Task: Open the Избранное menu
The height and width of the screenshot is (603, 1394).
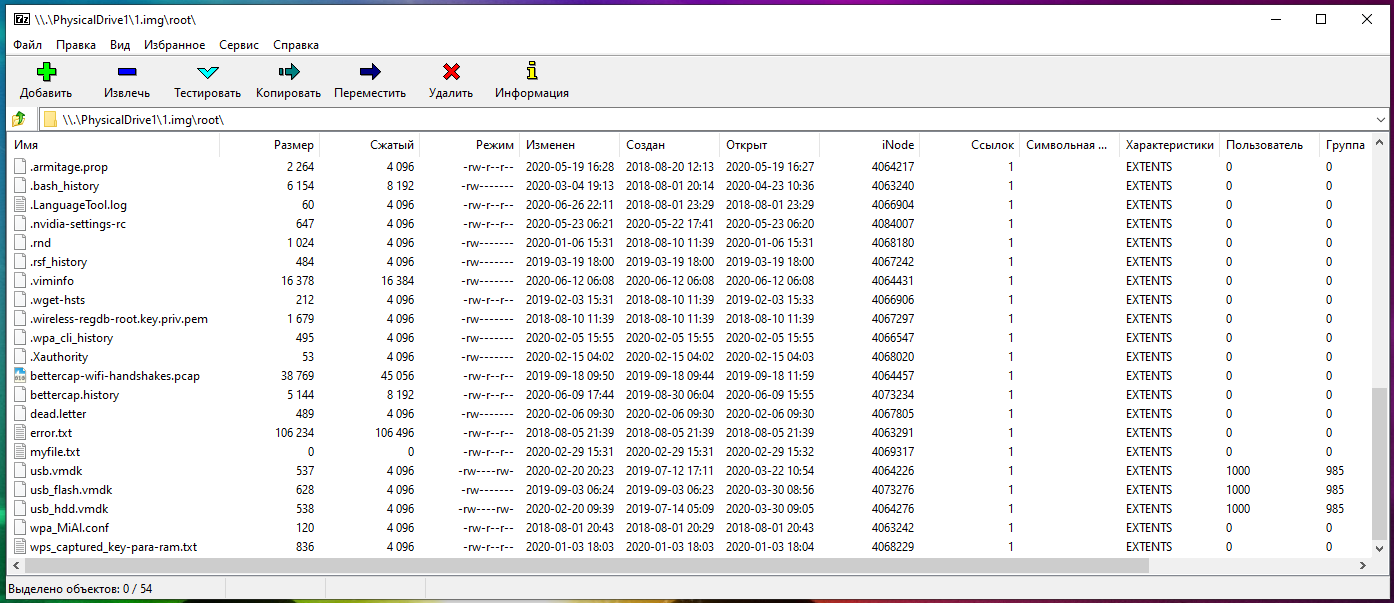Action: 174,45
